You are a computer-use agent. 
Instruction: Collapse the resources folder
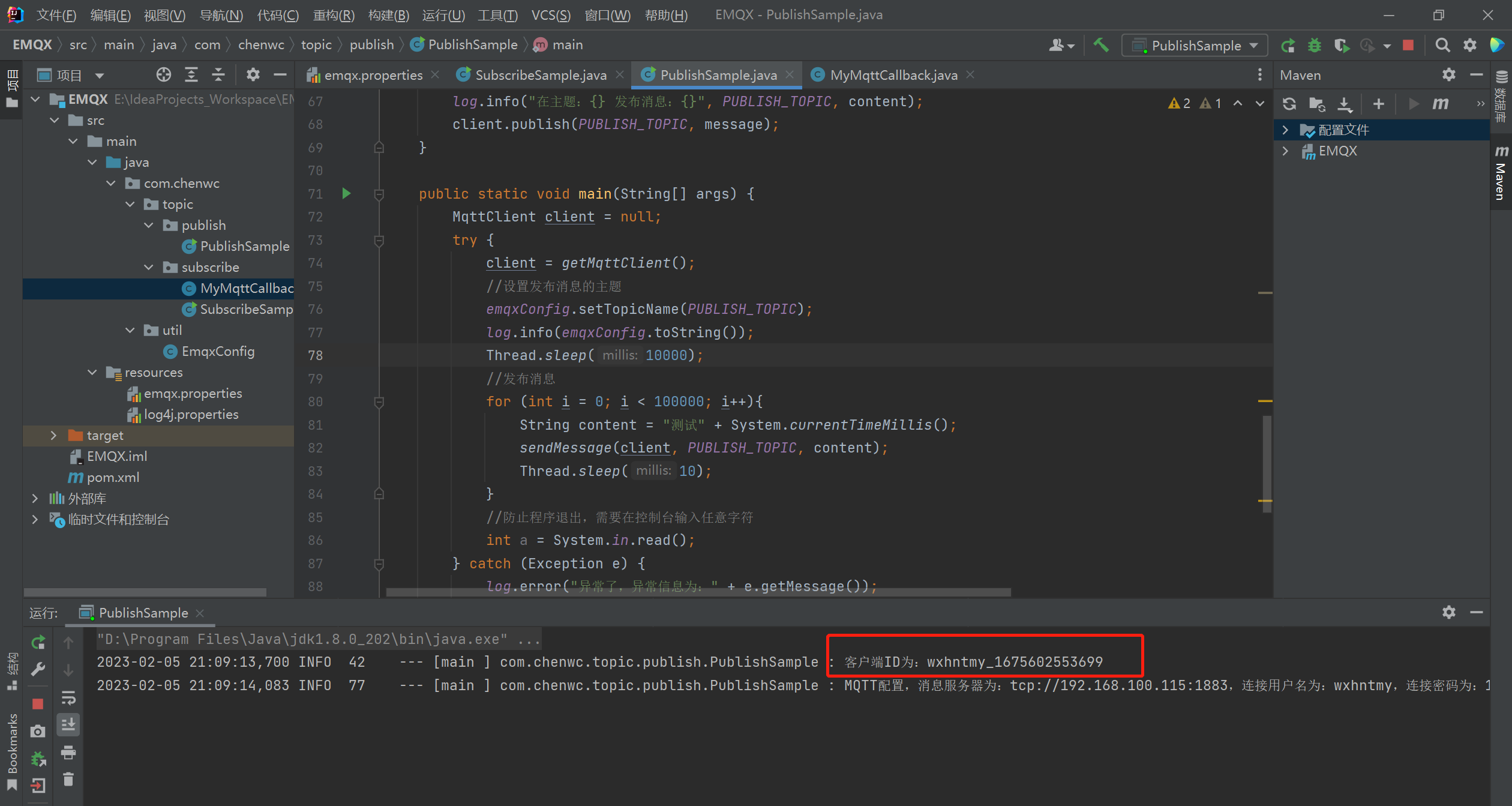[x=92, y=372]
